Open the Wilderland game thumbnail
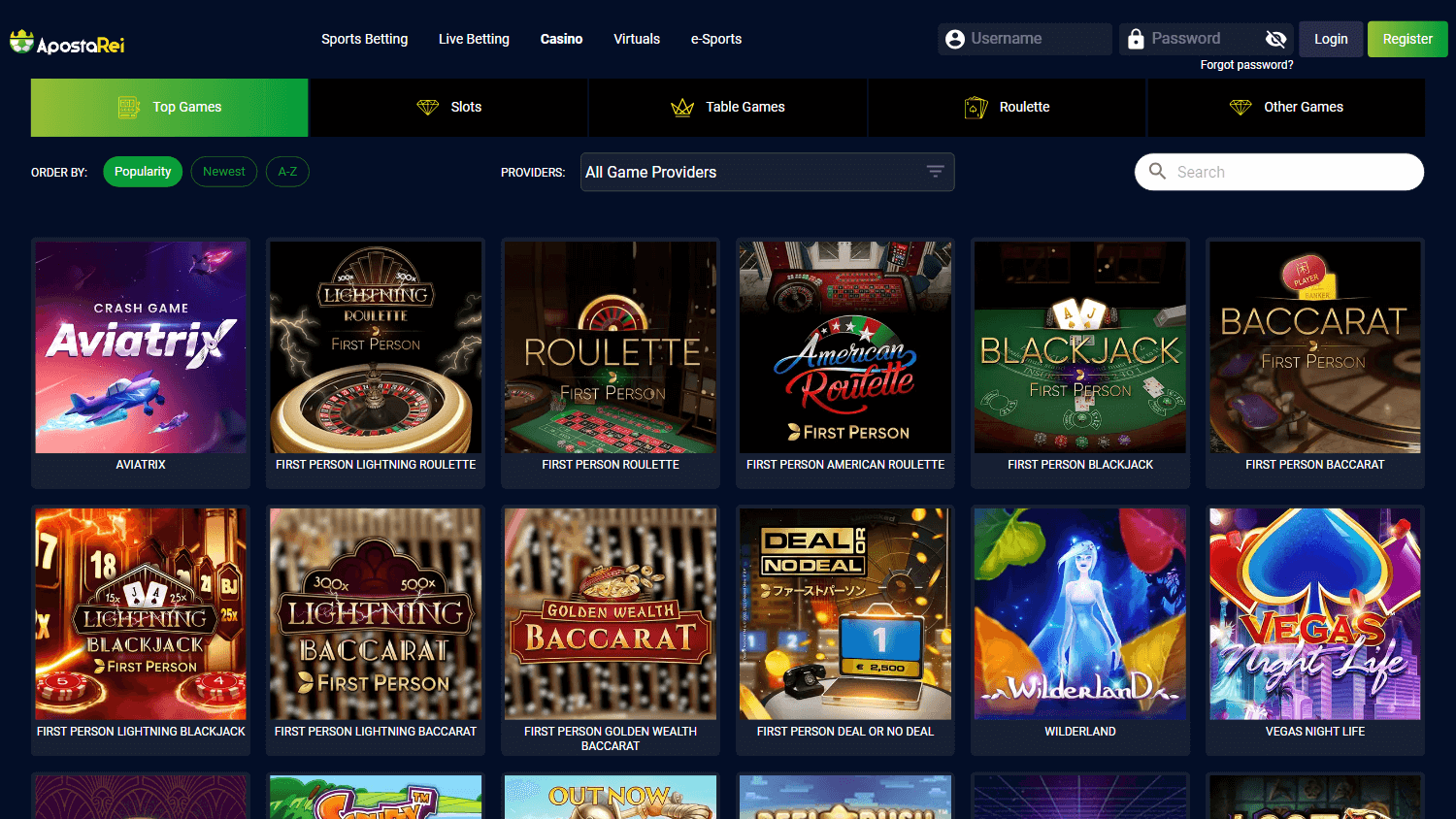 pyautogui.click(x=1080, y=614)
